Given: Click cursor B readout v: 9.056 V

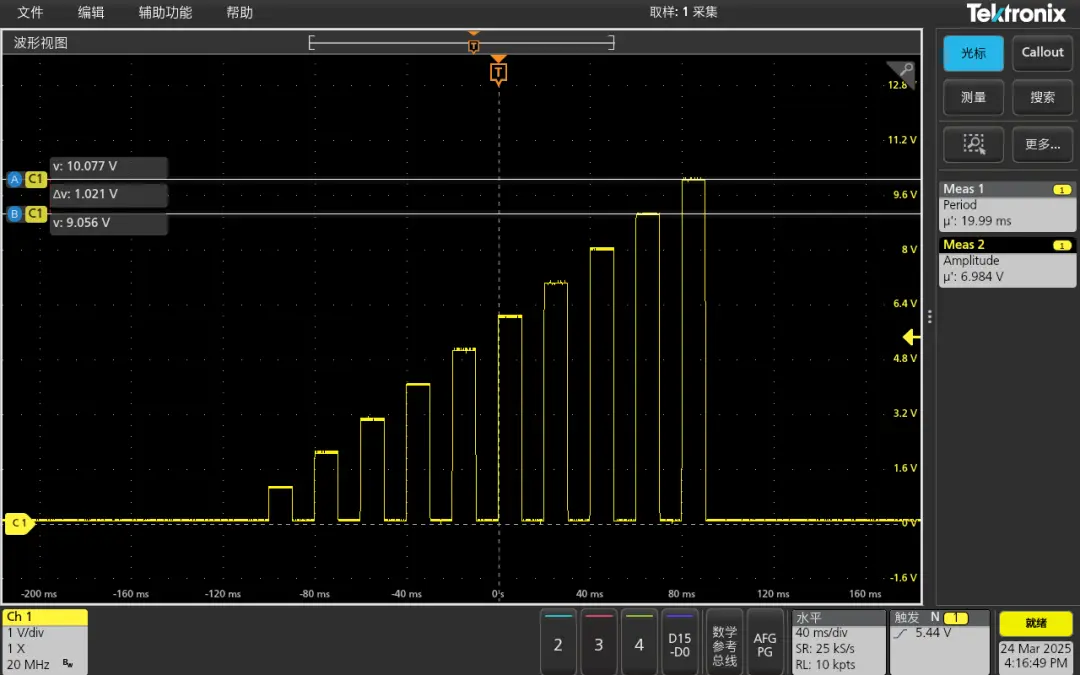Looking at the screenshot, I should [x=109, y=223].
